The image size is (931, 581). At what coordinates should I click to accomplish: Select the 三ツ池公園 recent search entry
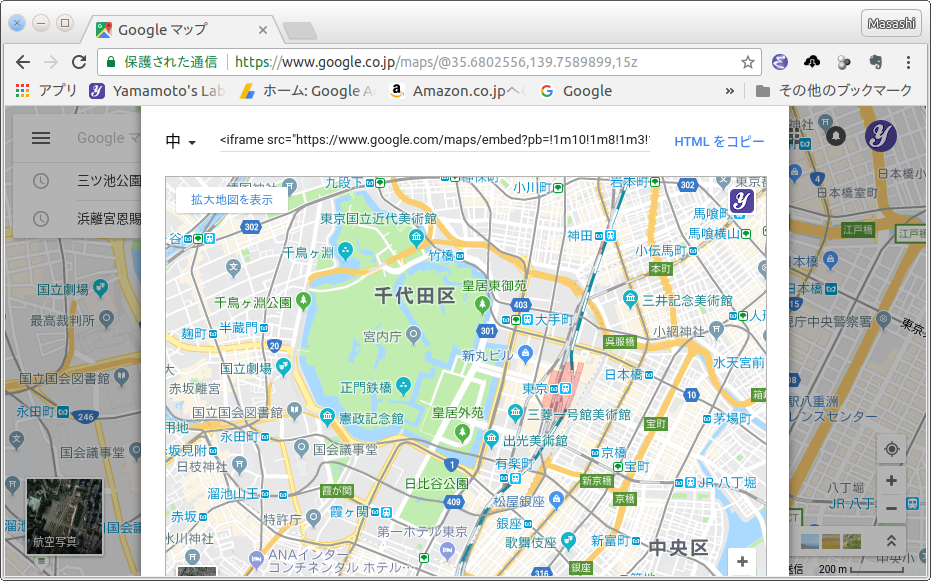pyautogui.click(x=109, y=180)
